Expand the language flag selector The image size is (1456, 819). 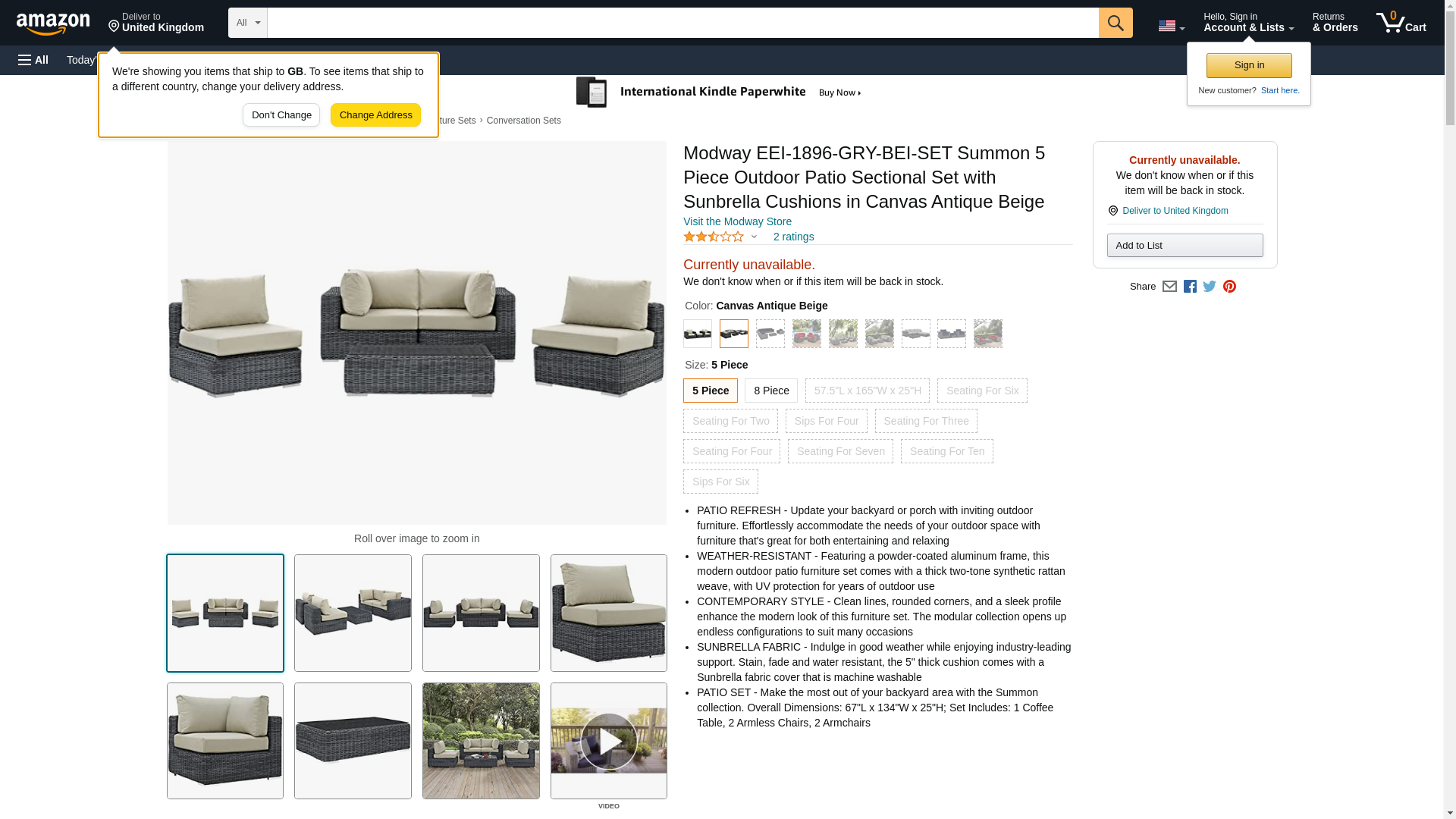(1171, 26)
